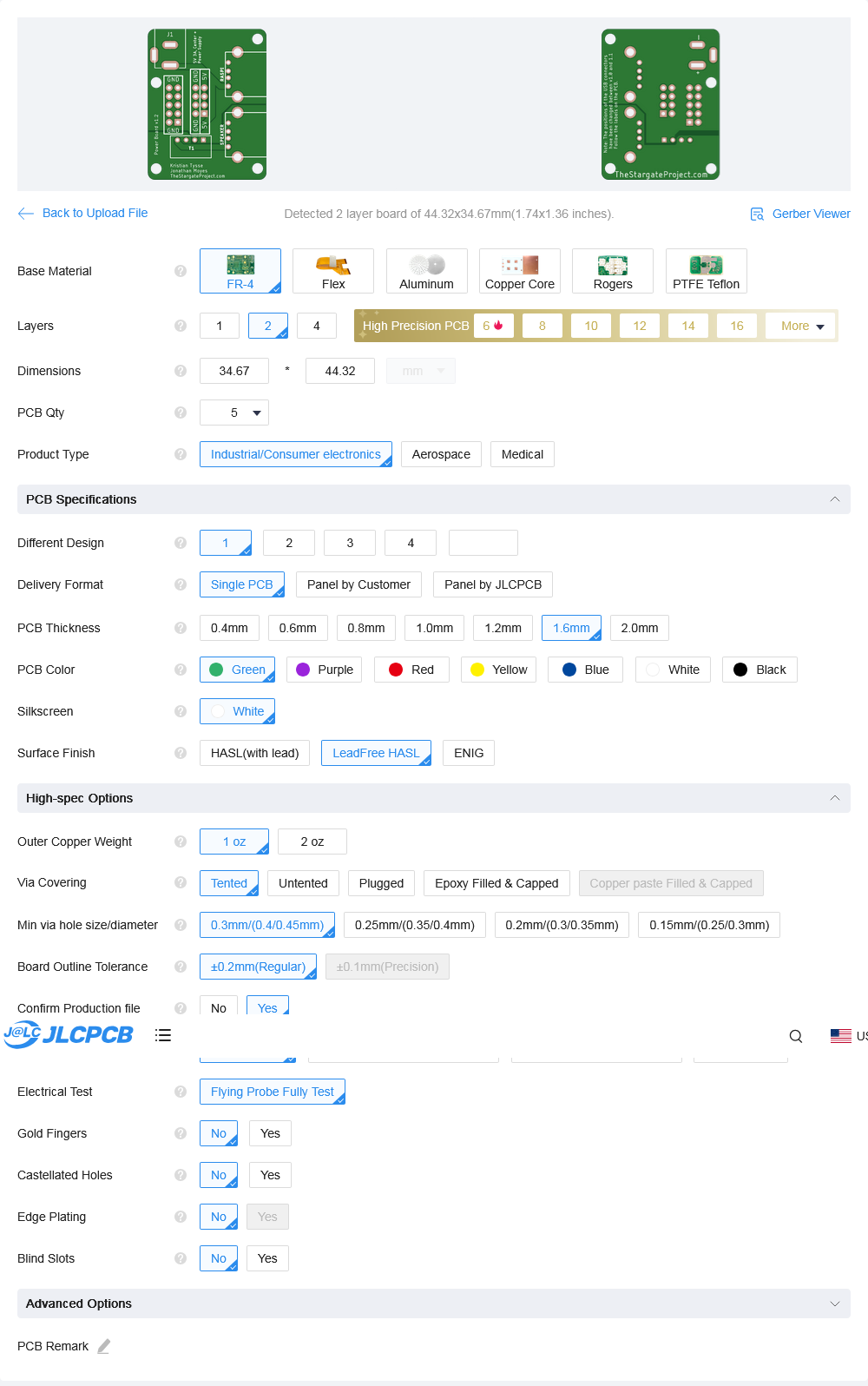Choose 4 layers option
This screenshot has height=1386, width=868.
317,326
